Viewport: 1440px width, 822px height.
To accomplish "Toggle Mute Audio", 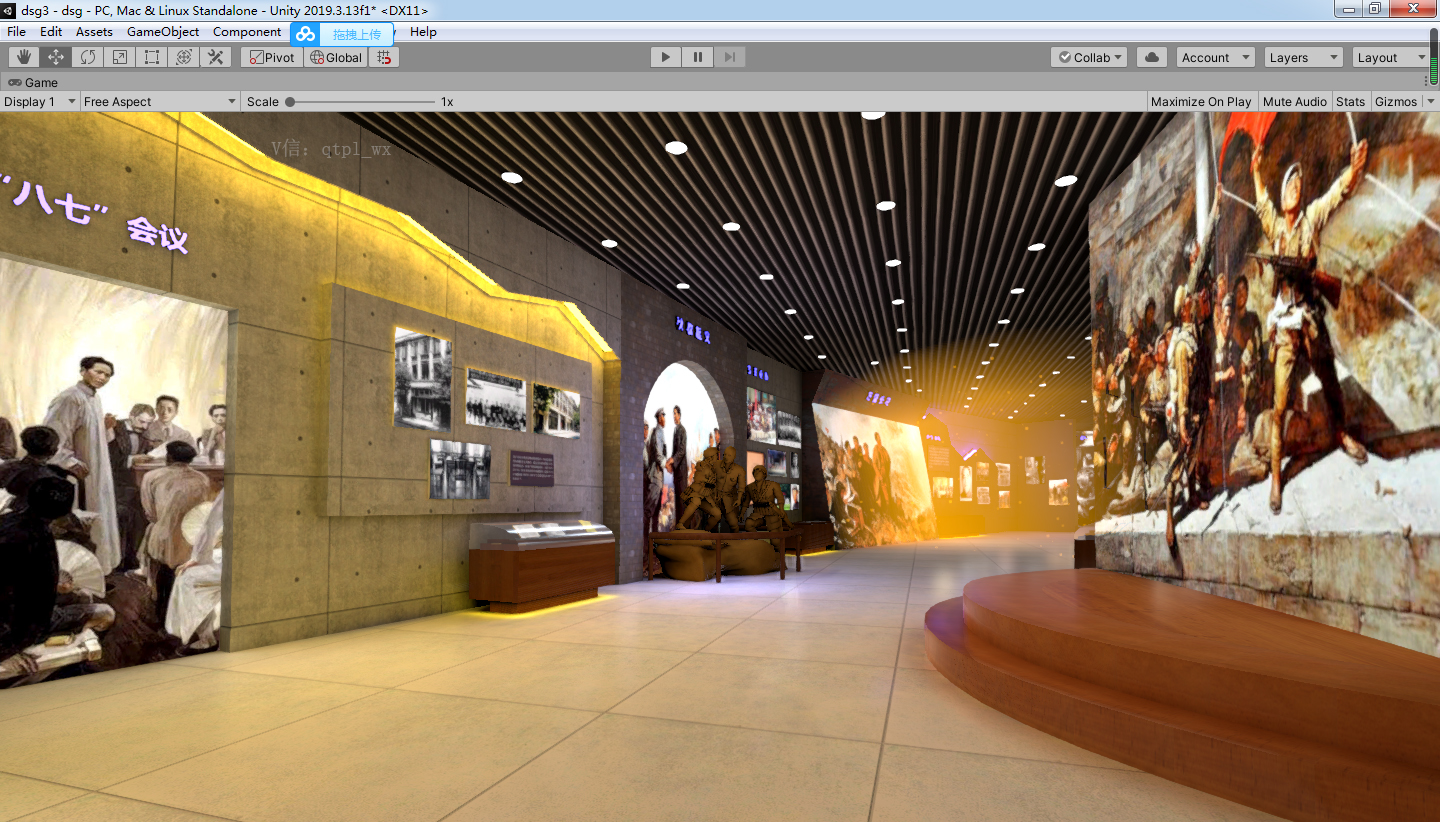I will tap(1294, 101).
